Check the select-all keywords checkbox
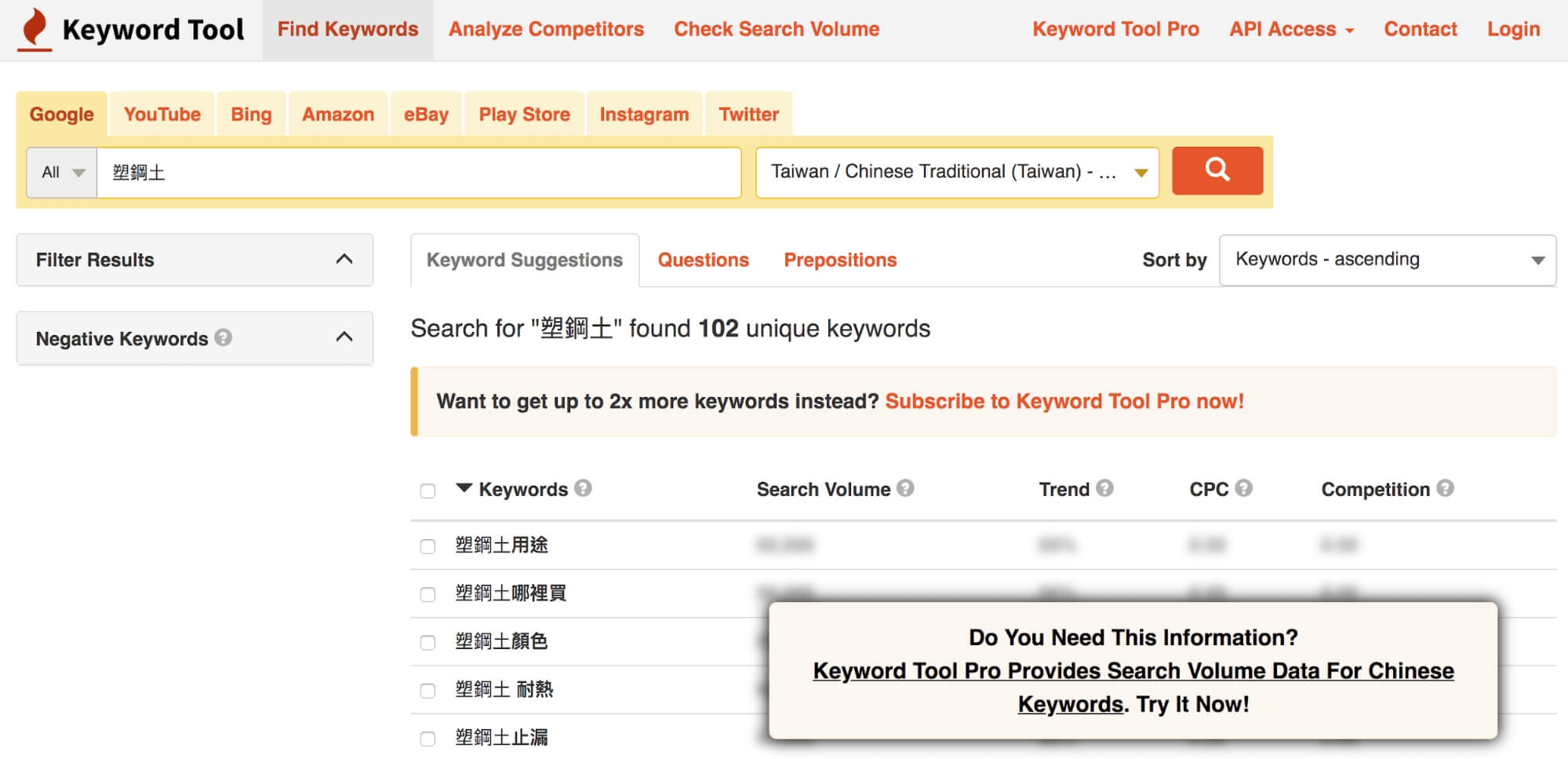This screenshot has width=1568, height=759. (427, 490)
